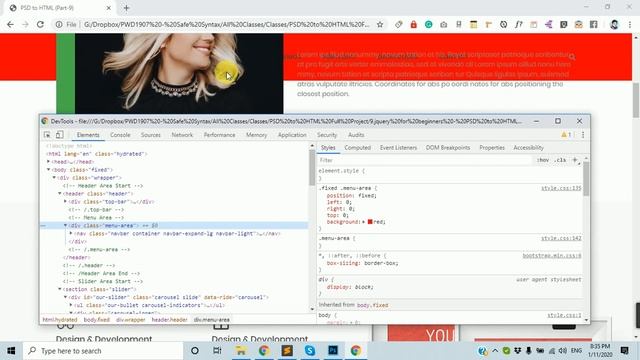Image resolution: width=640 pixels, height=360 pixels.
Task: Click the 'box-sizing: border-box;' declaration
Action: (362, 263)
